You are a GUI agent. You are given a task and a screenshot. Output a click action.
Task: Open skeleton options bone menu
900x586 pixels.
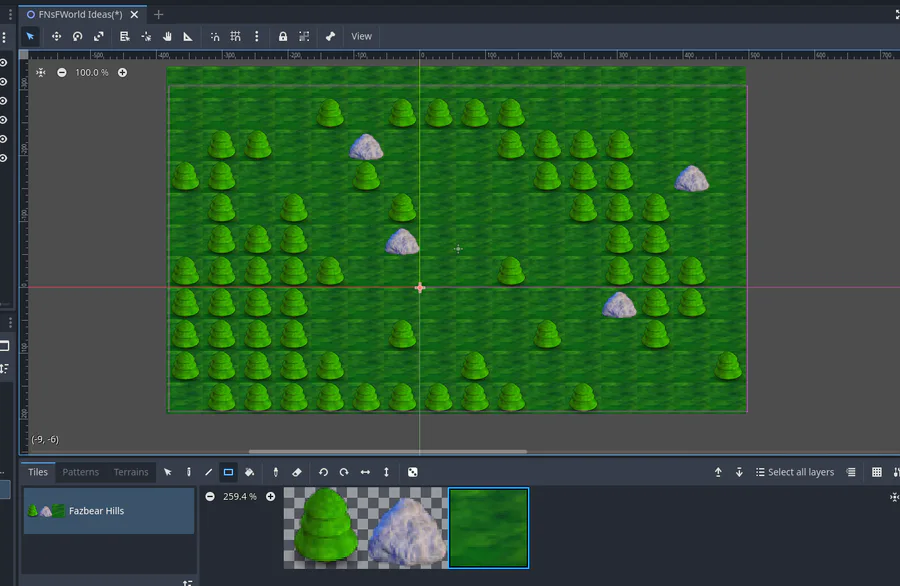(x=330, y=36)
